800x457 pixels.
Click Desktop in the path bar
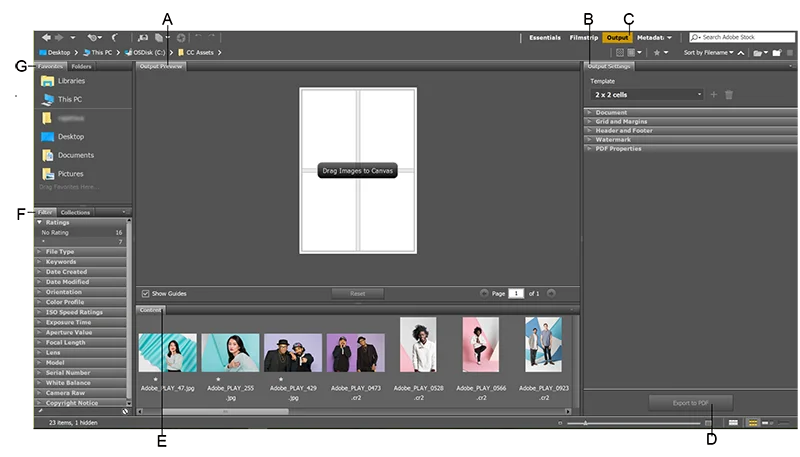tap(55, 53)
